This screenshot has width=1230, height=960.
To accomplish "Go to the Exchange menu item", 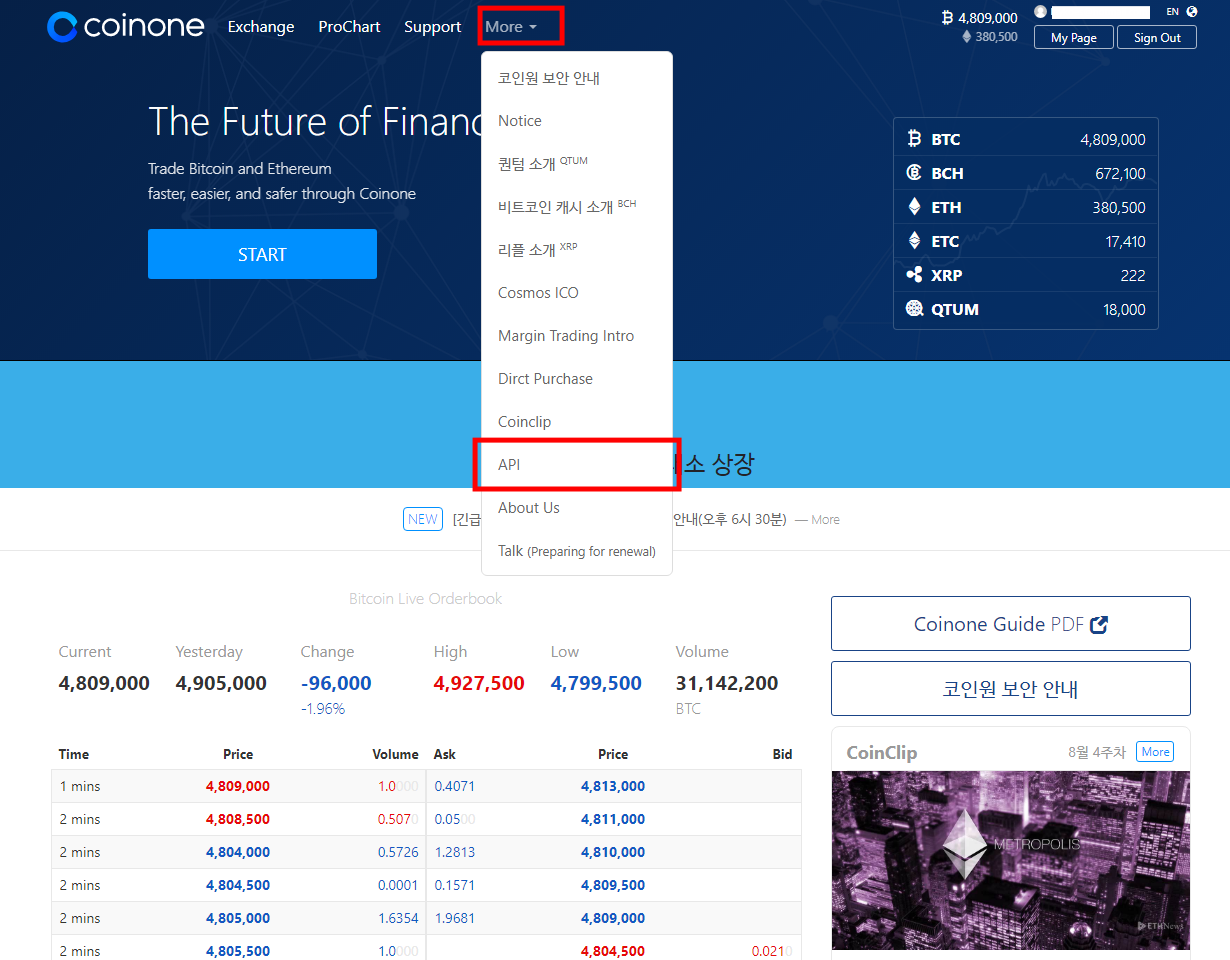I will [x=260, y=26].
